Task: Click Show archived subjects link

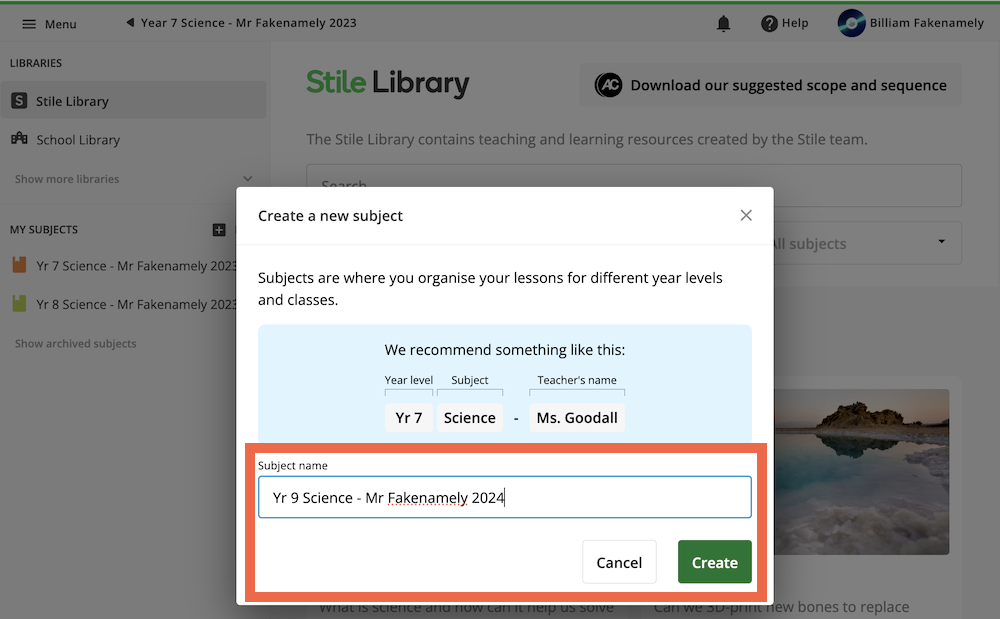Action: pyautogui.click(x=76, y=343)
